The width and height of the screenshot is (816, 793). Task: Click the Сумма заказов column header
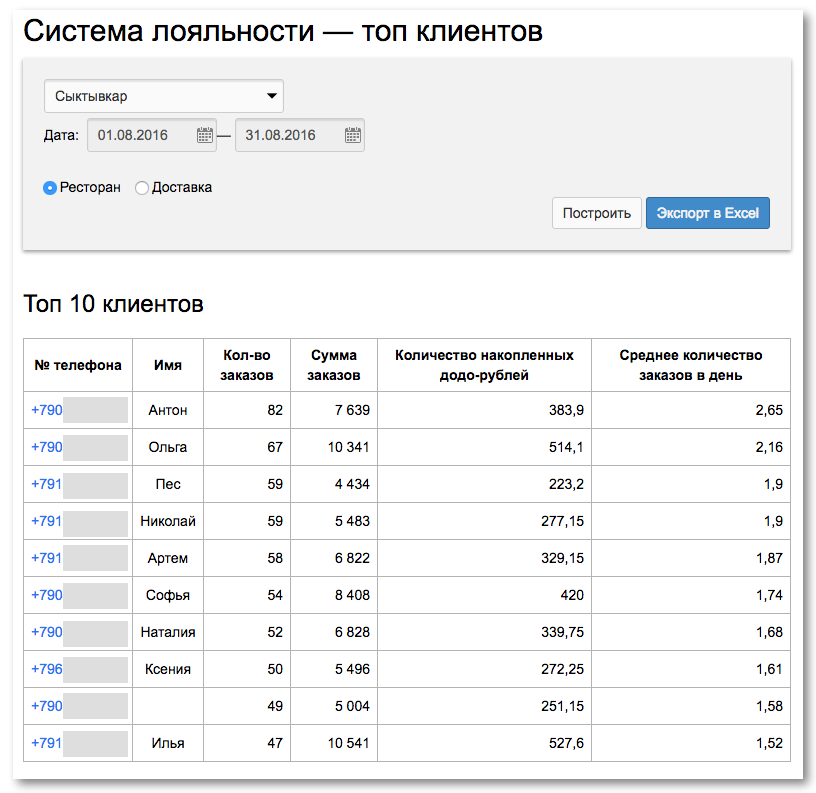[334, 365]
